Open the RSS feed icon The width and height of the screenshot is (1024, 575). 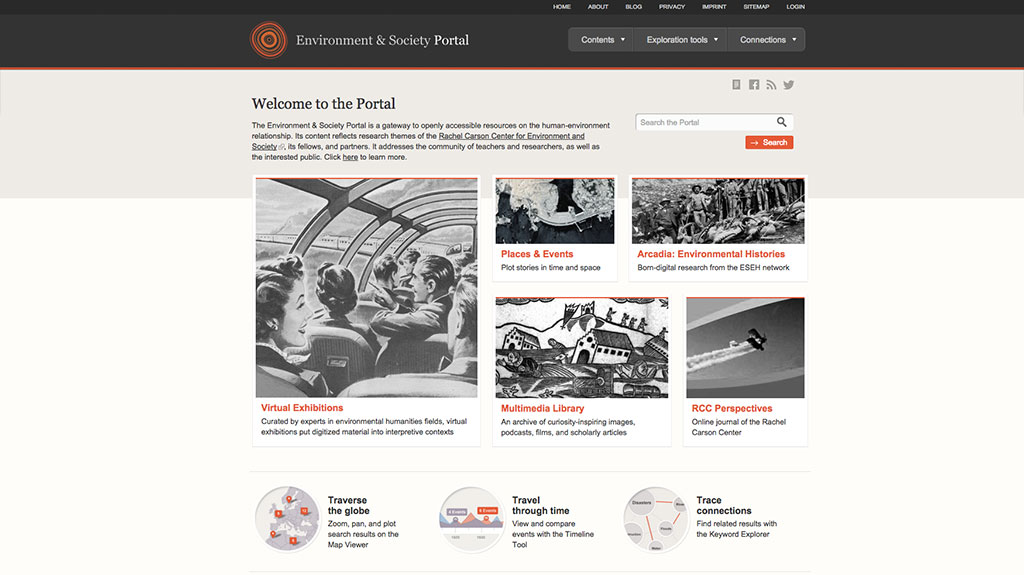[771, 85]
